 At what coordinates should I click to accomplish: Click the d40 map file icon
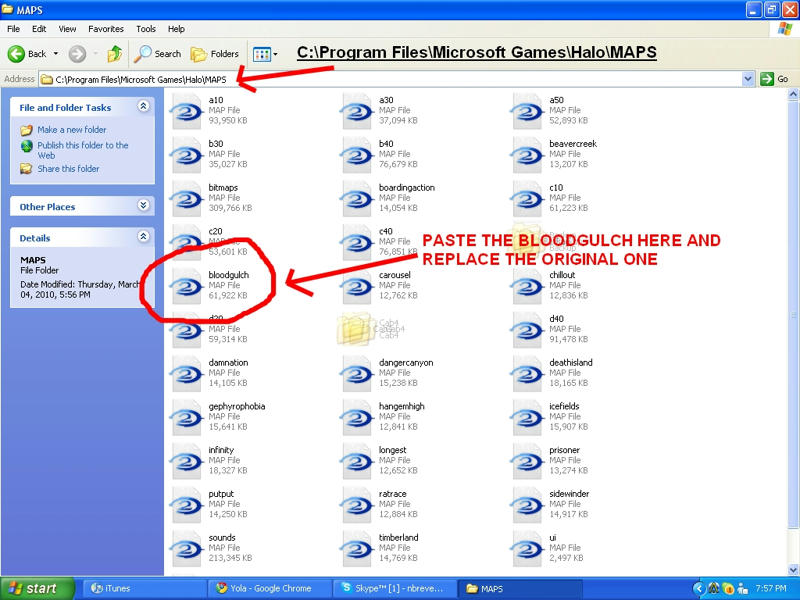coord(528,330)
